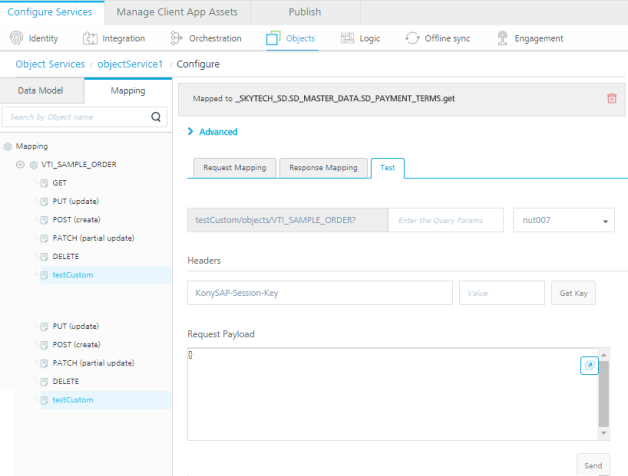Collapse the VTI_SAMPLE_ORDER tree node

click(22, 164)
